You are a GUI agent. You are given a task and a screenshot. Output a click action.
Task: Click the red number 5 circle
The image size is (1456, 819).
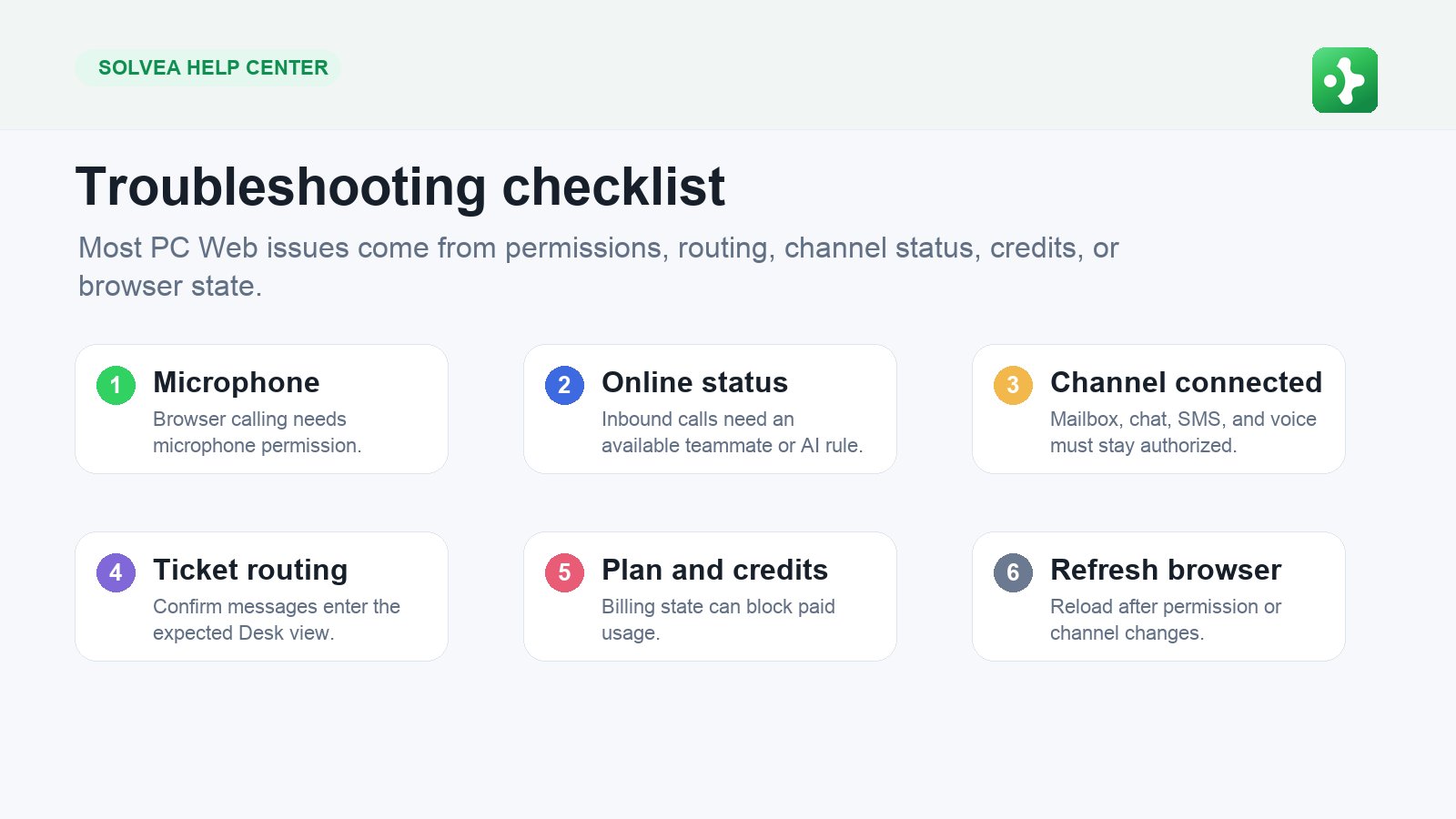tap(564, 572)
